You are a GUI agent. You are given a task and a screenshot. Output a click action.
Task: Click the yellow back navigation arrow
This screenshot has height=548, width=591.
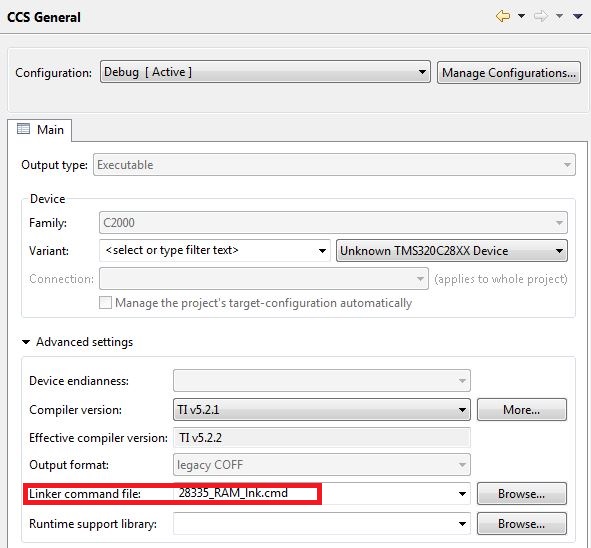[x=503, y=16]
